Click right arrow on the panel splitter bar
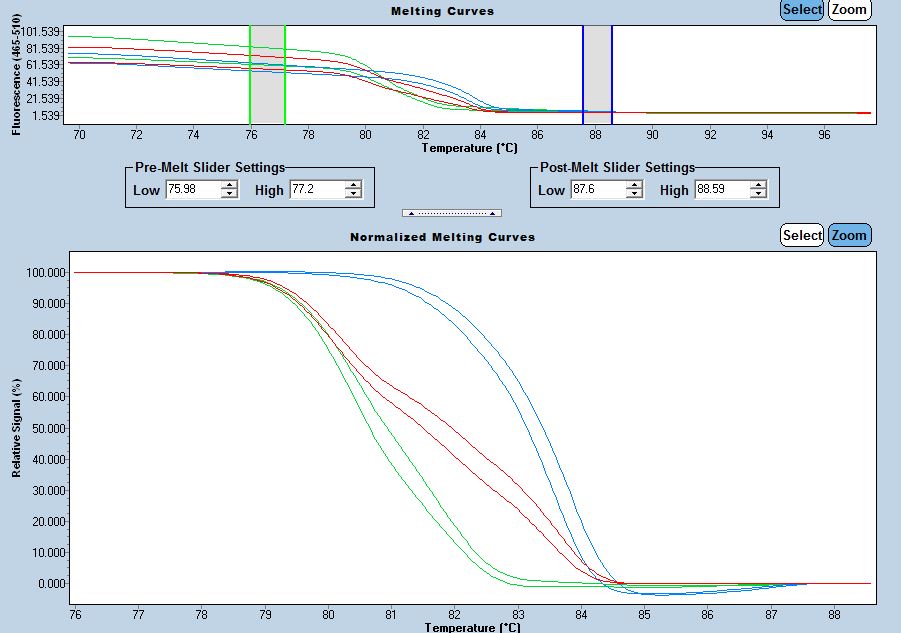The height and width of the screenshot is (633, 901). 492,213
